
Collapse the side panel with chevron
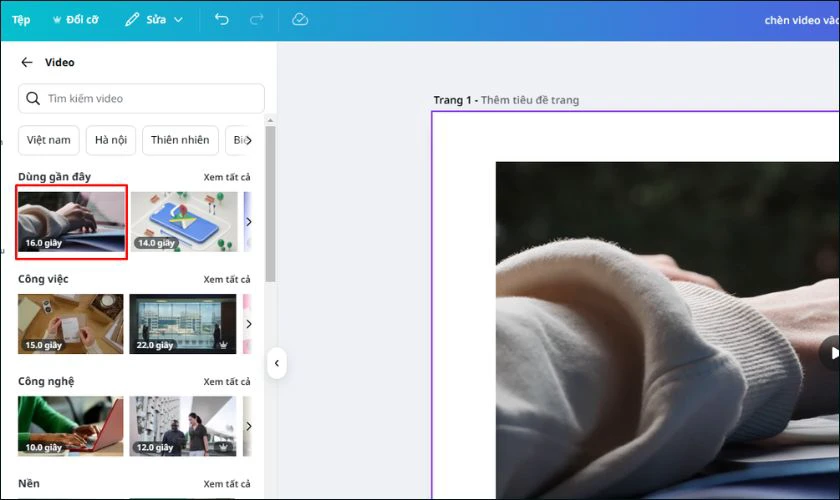click(276, 363)
